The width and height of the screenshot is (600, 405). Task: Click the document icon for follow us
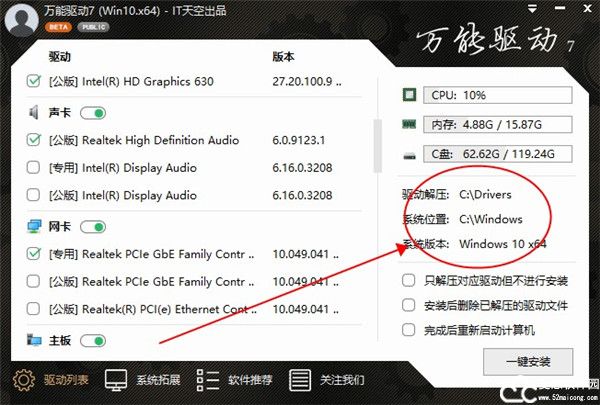pyautogui.click(x=300, y=380)
